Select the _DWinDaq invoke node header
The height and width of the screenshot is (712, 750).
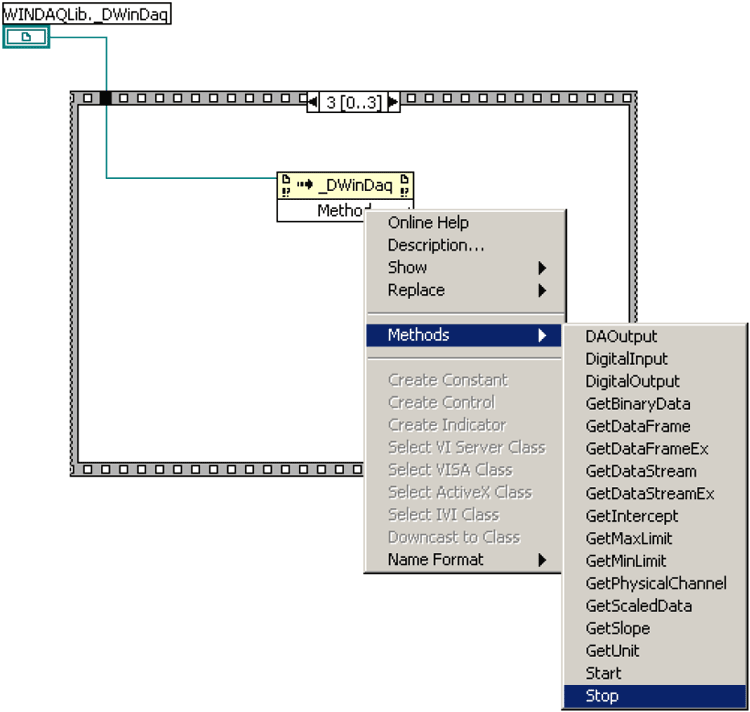click(345, 186)
